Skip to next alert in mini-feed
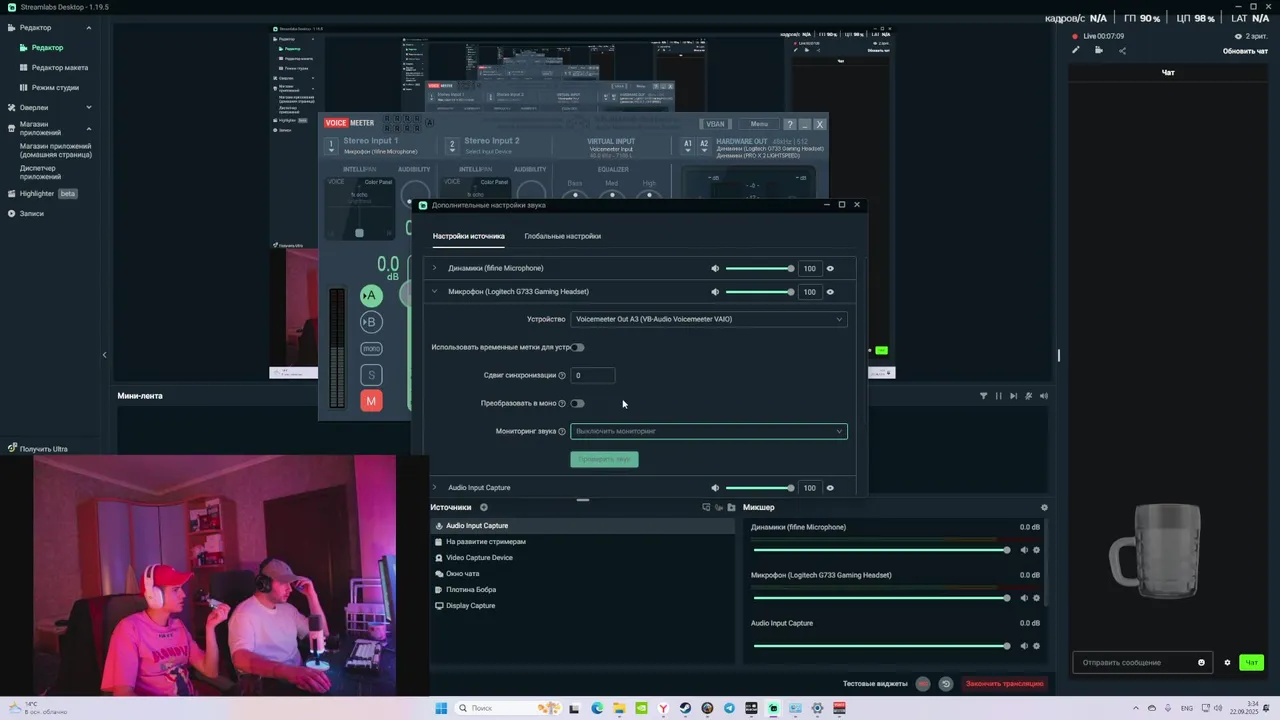The width and height of the screenshot is (1280, 720). 1013,396
